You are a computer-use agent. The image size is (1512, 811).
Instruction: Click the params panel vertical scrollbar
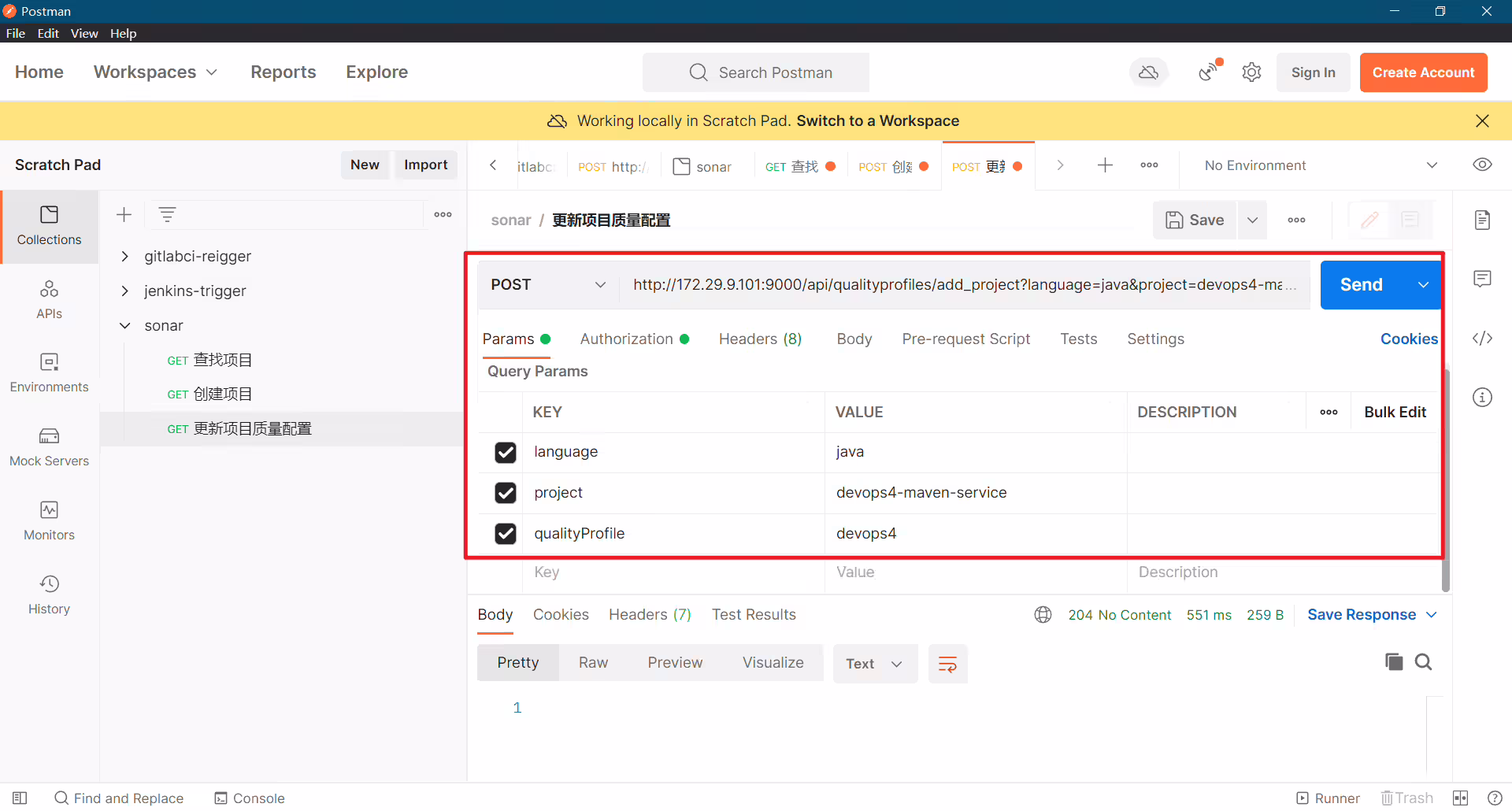coord(1446,480)
